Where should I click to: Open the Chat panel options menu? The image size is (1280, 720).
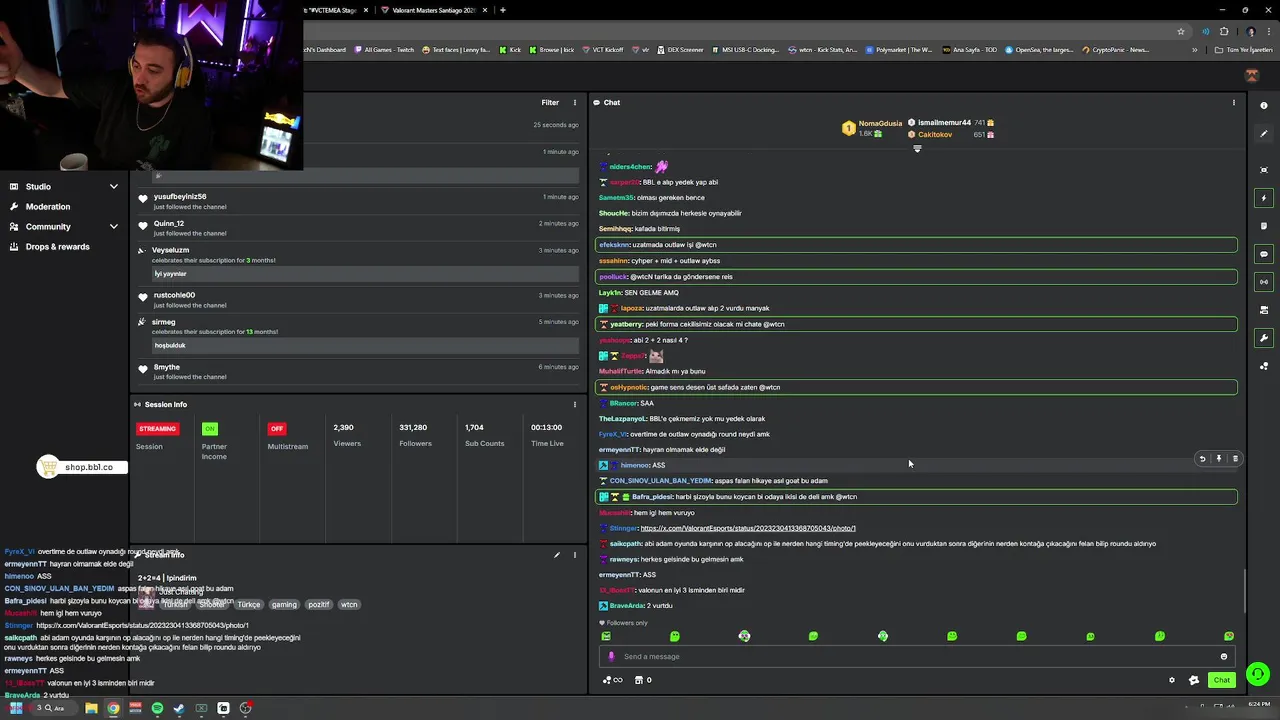point(1233,102)
